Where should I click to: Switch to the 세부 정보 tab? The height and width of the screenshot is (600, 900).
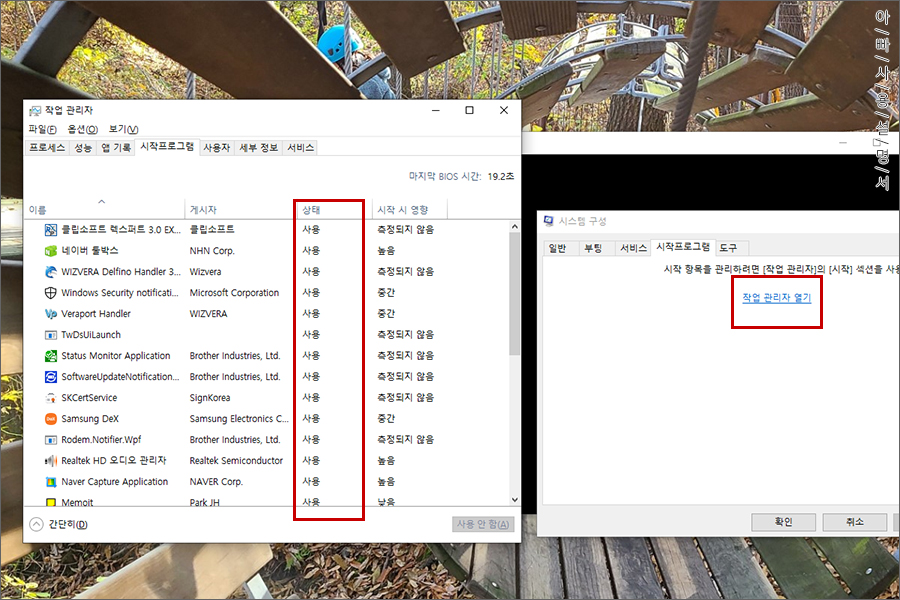point(258,148)
